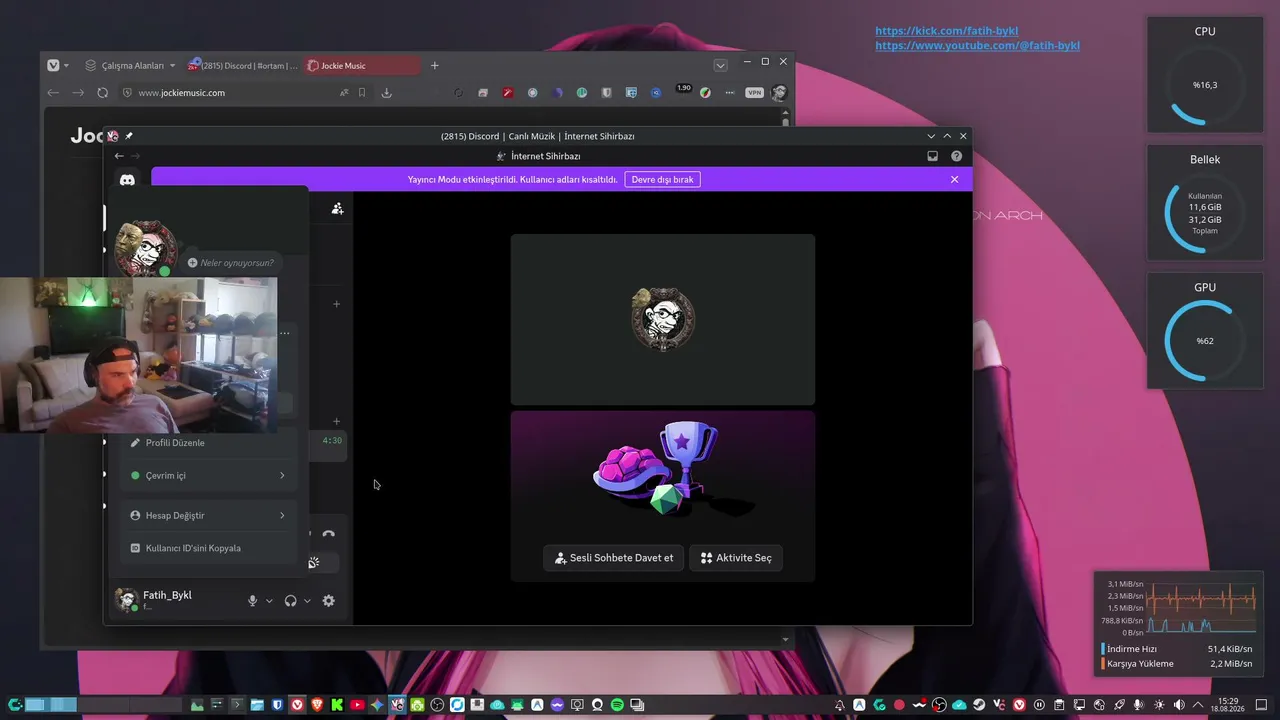Toggle the VPN button in Vivaldi toolbar

tap(755, 93)
